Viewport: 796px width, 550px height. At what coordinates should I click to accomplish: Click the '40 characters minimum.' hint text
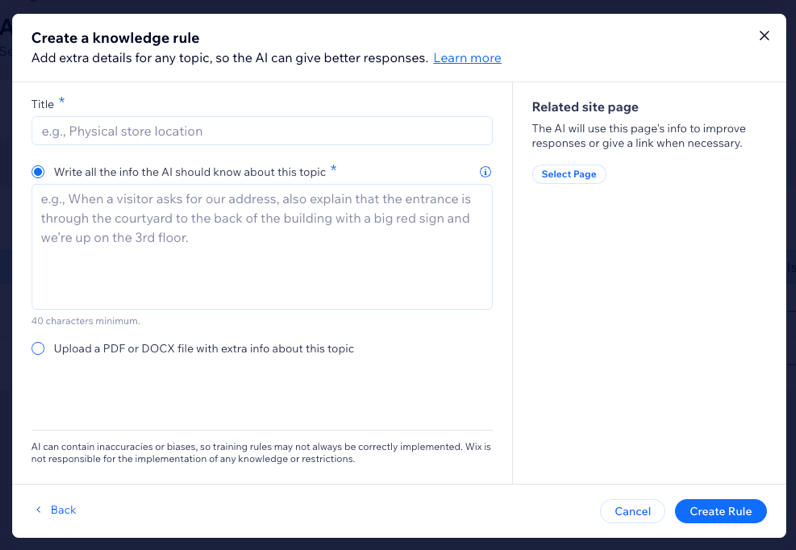coord(86,321)
